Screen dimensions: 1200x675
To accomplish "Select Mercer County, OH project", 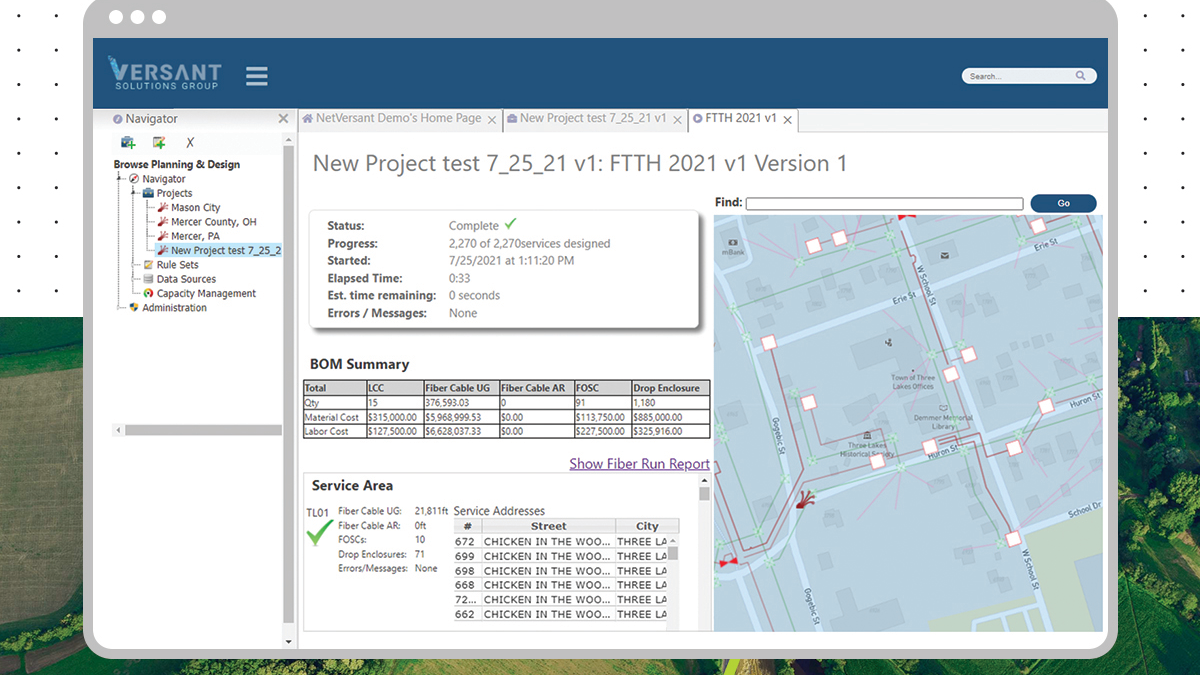I will [x=213, y=222].
